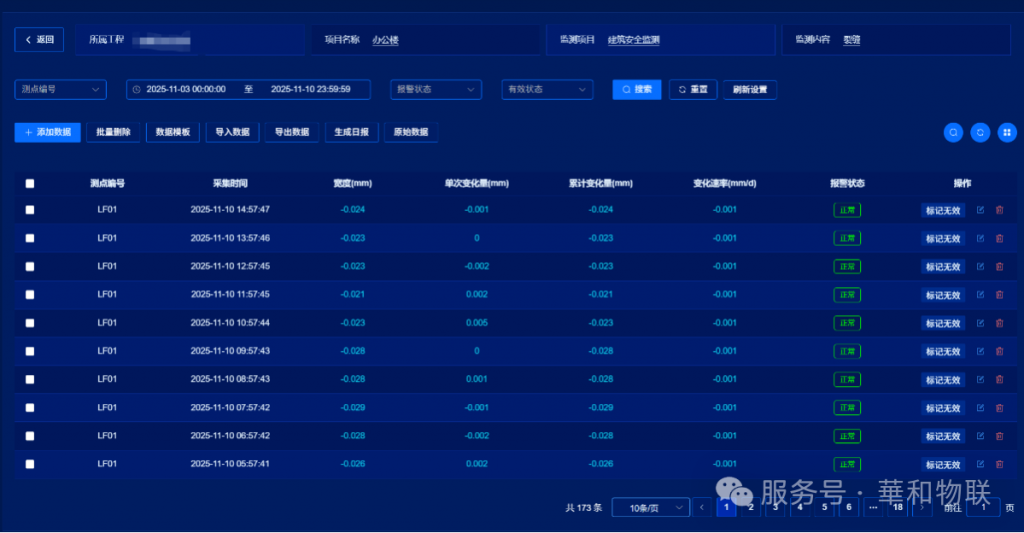Edit the 09:57:43 row record
Viewport: 1024px width, 533px height.
[x=980, y=351]
